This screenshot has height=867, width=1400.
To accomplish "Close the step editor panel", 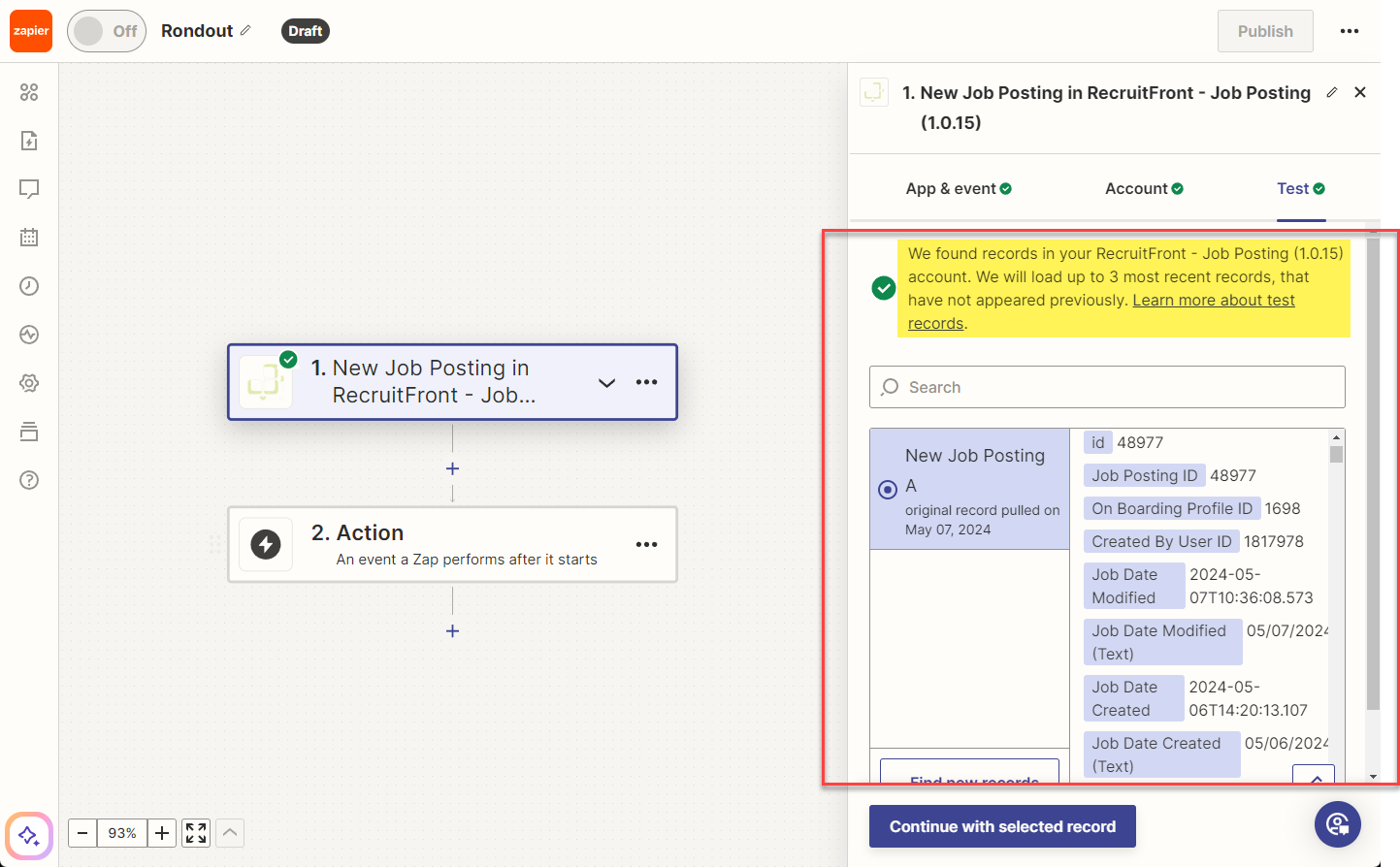I will click(x=1360, y=92).
